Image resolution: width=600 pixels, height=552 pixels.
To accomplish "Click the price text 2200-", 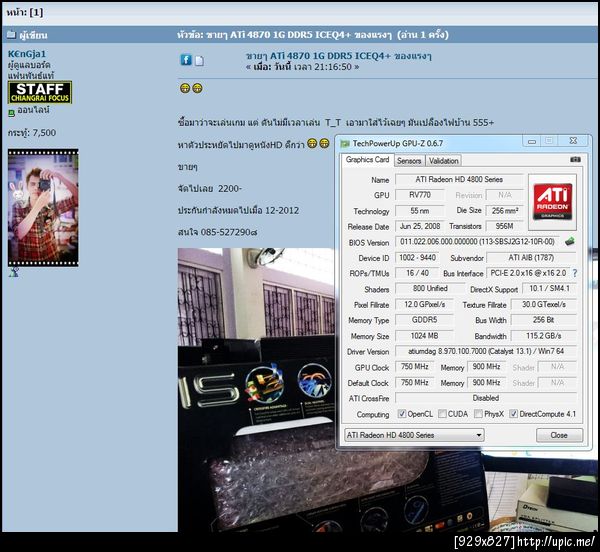I will [230, 189].
